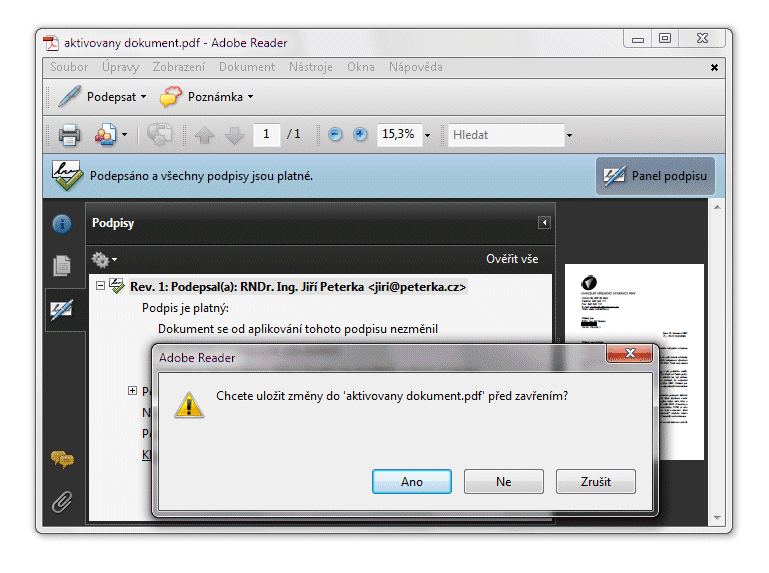769x573 pixels.
Task: Click the 15,3% zoom value field
Action: (x=399, y=134)
